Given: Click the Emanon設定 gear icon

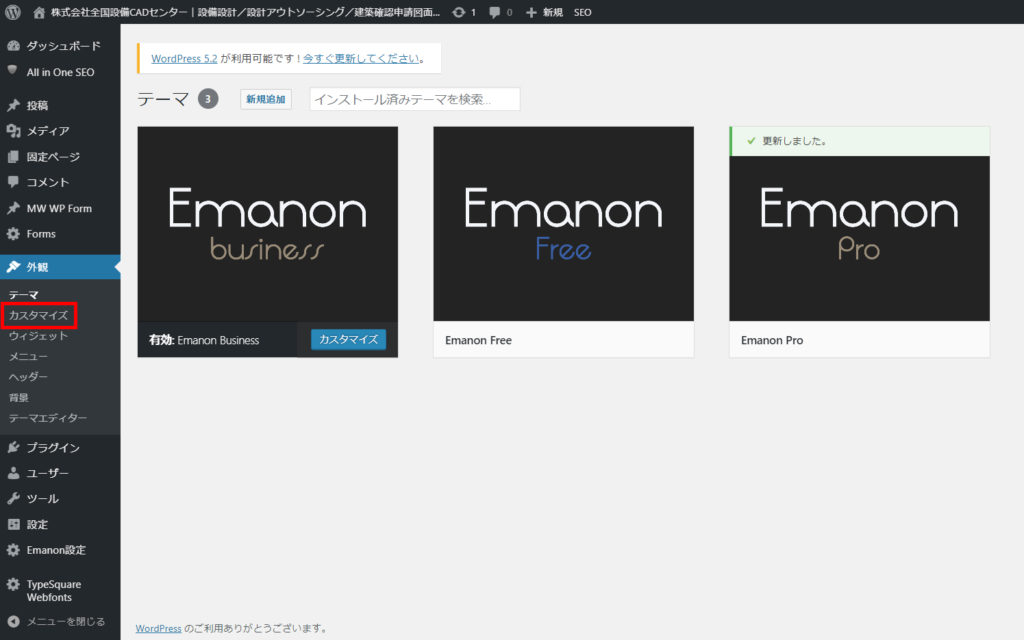Looking at the screenshot, I should pos(13,550).
